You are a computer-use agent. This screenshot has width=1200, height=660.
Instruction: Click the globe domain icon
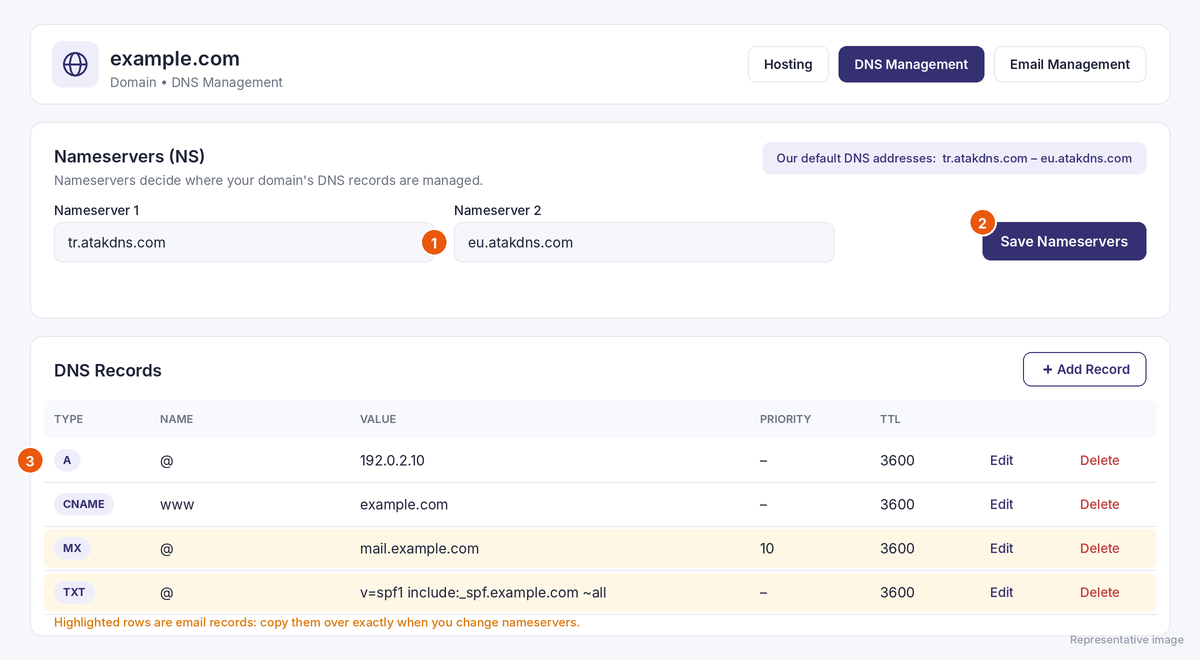click(75, 64)
